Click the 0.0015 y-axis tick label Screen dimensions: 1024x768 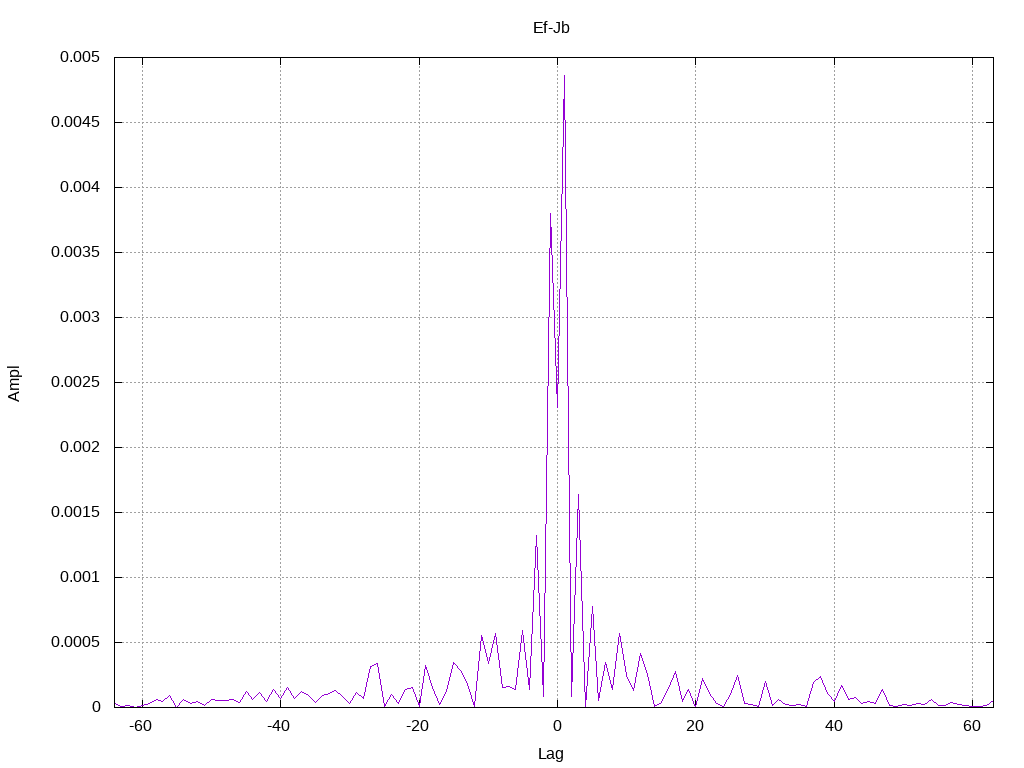[75, 512]
